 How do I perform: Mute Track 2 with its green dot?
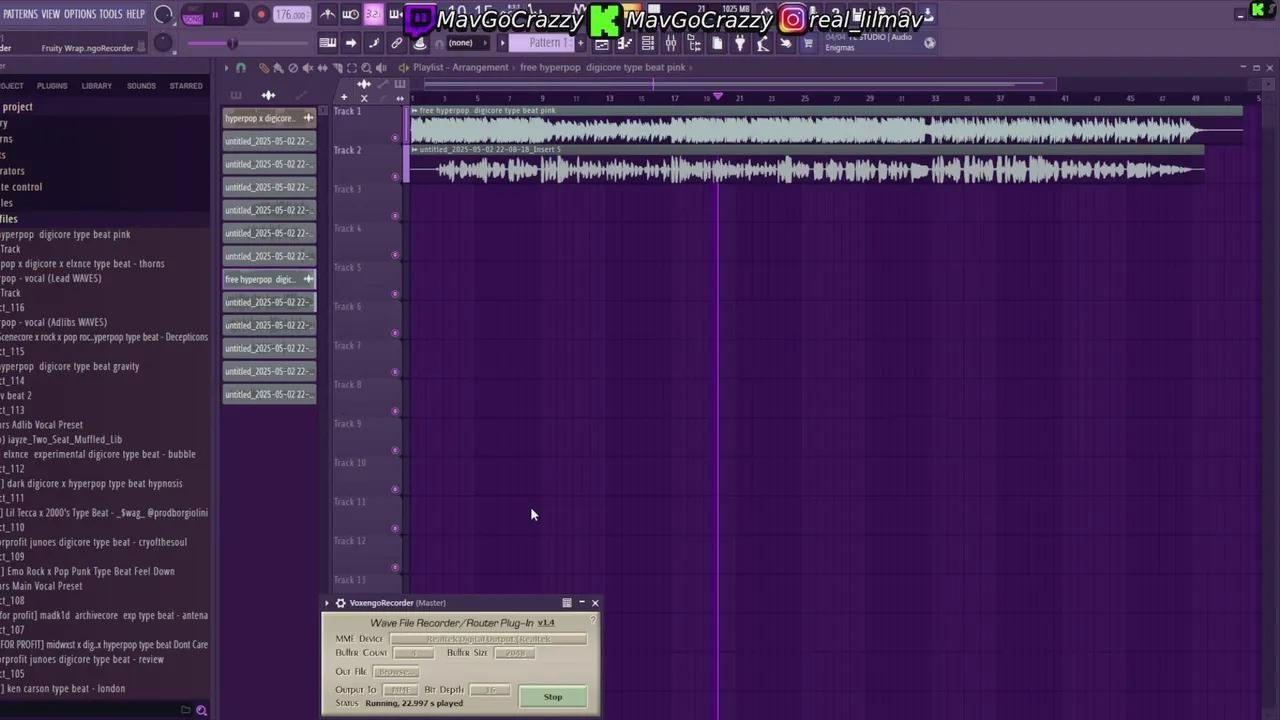pyautogui.click(x=395, y=176)
